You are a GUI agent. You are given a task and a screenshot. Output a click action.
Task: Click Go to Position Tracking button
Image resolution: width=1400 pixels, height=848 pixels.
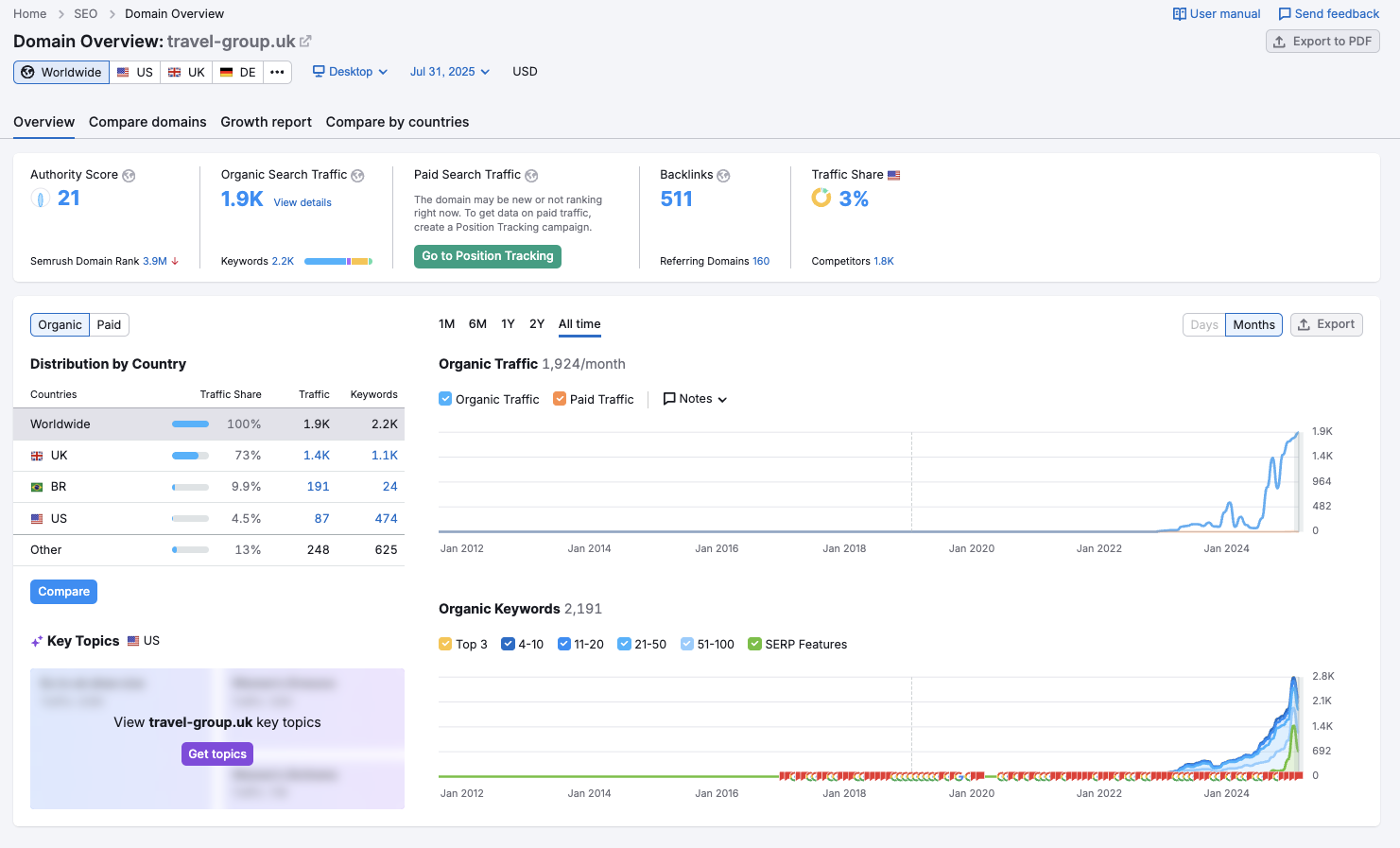[x=488, y=256]
